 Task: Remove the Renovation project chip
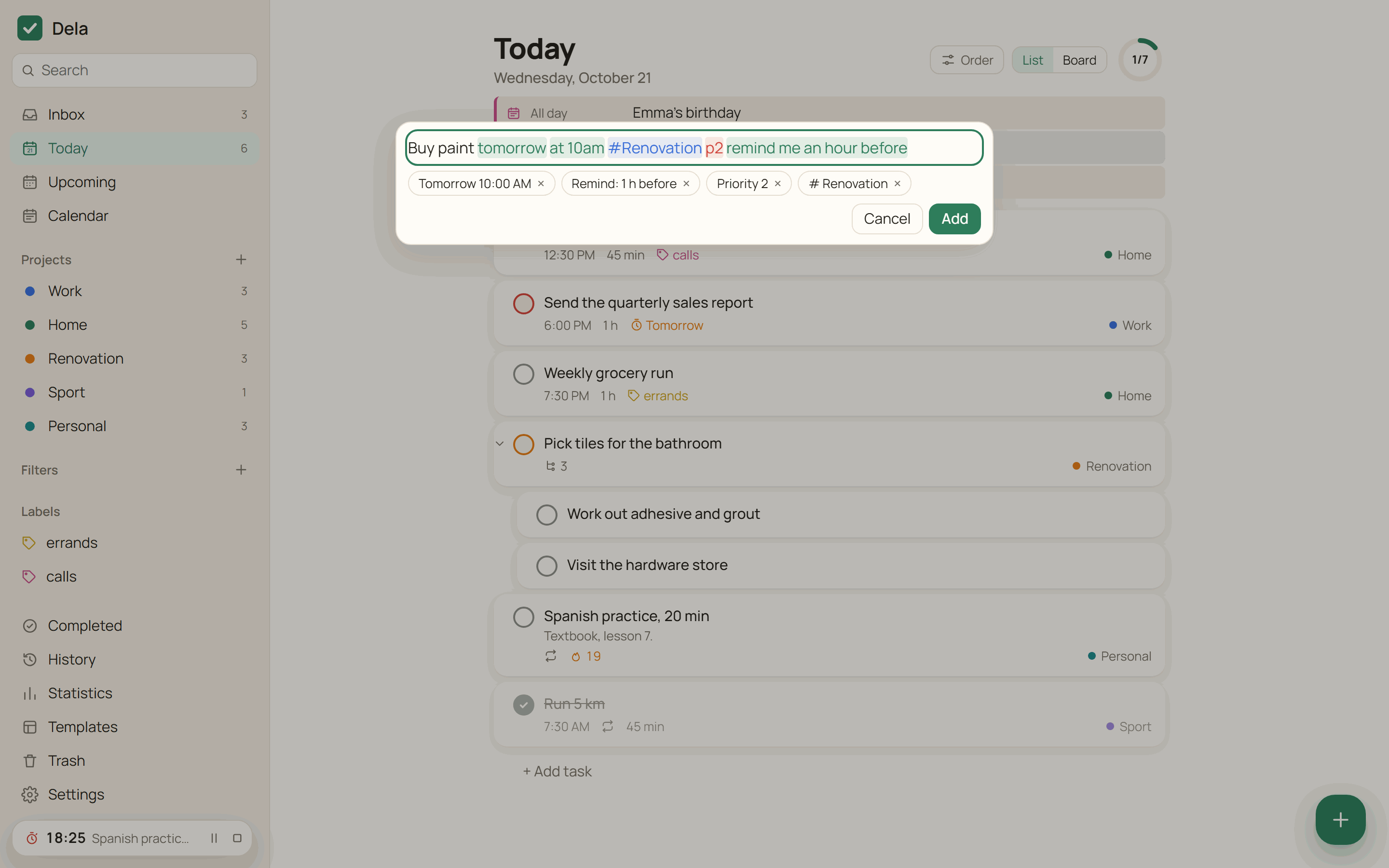pos(897,184)
